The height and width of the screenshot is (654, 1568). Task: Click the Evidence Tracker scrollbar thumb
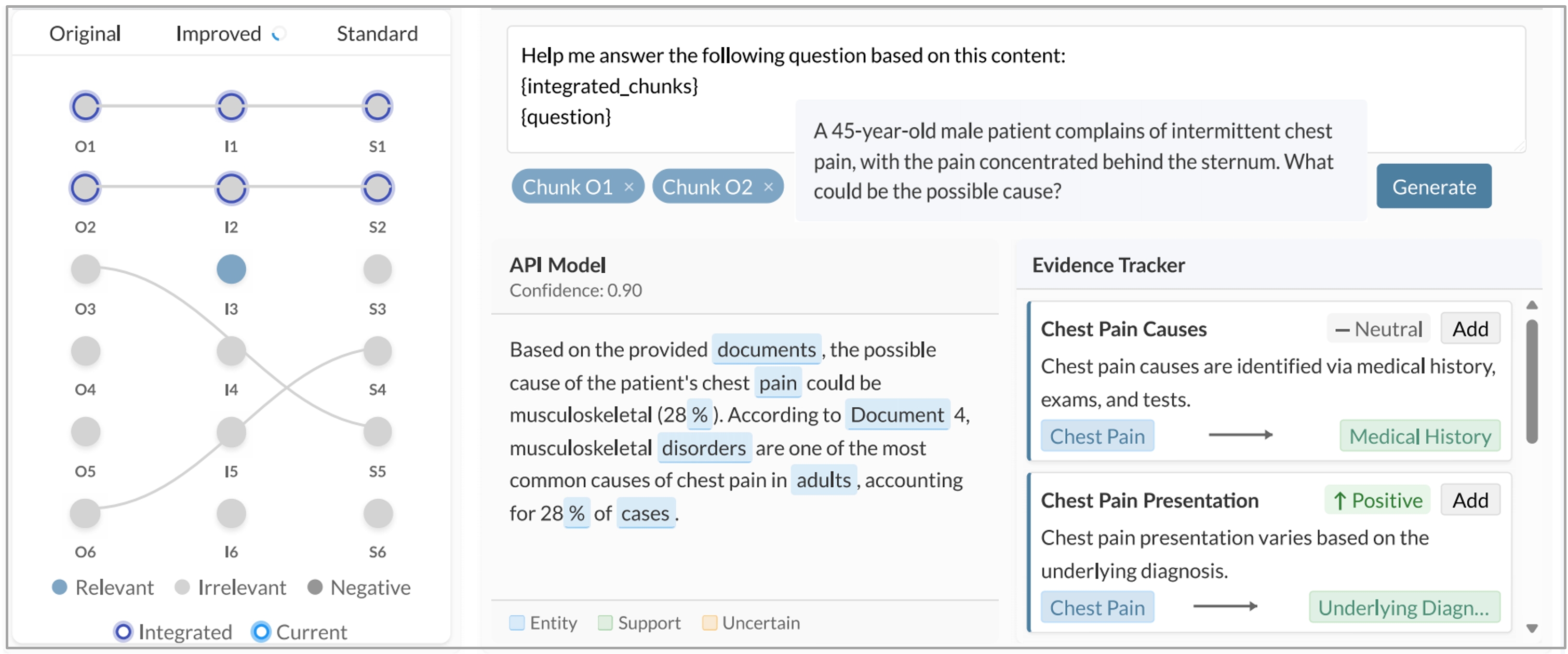point(1532,381)
